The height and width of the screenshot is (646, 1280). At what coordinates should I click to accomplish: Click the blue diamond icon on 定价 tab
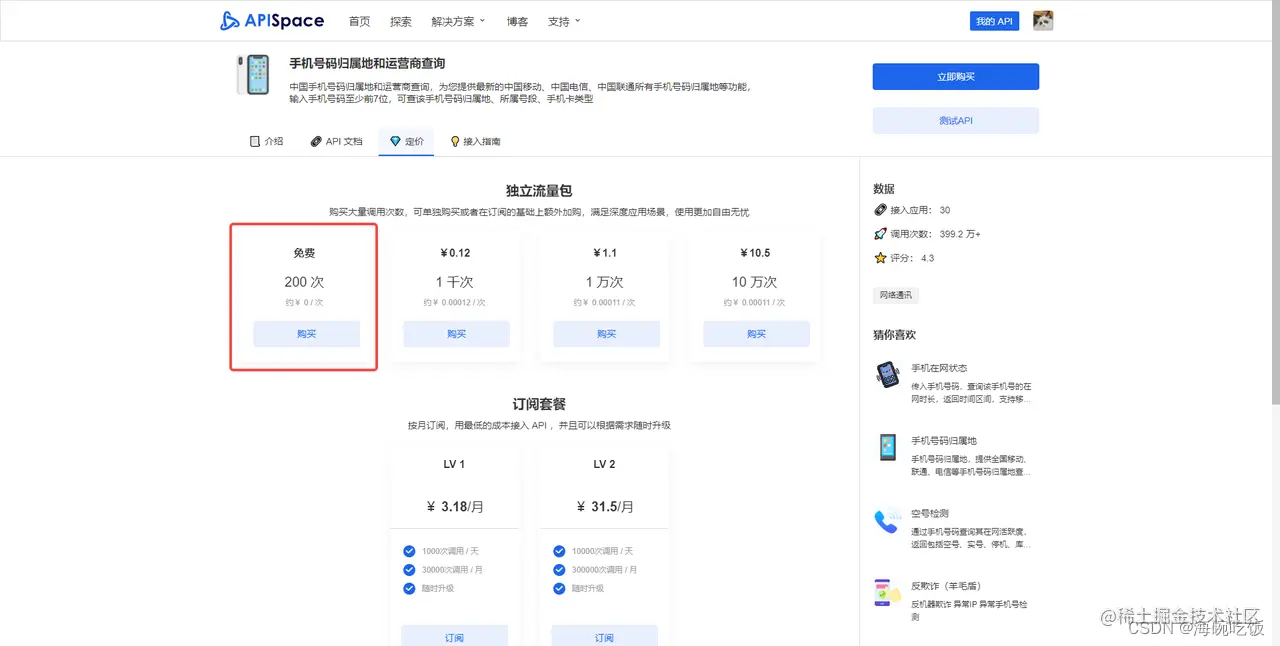[394, 141]
